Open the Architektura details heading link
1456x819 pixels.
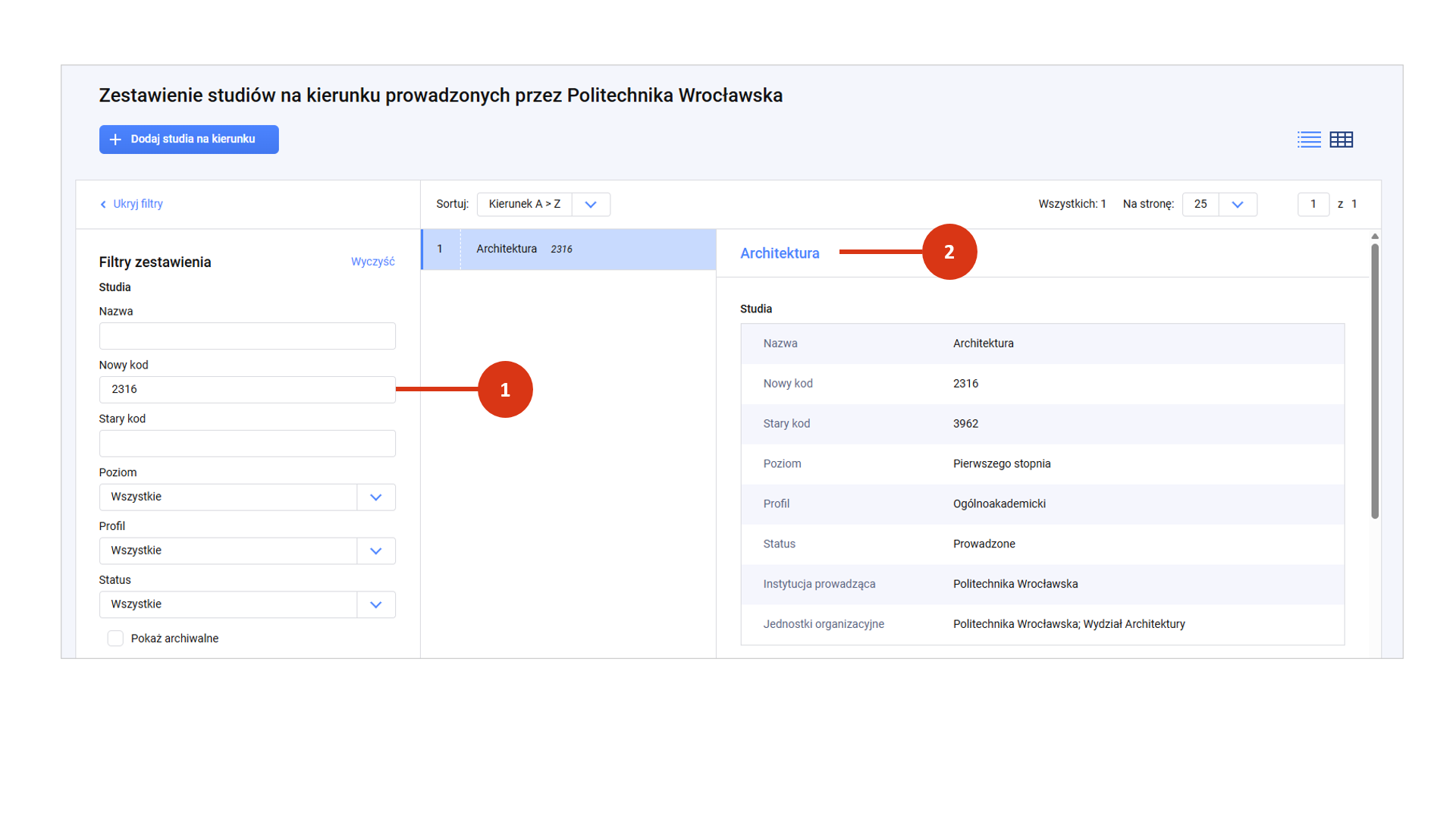coord(780,253)
